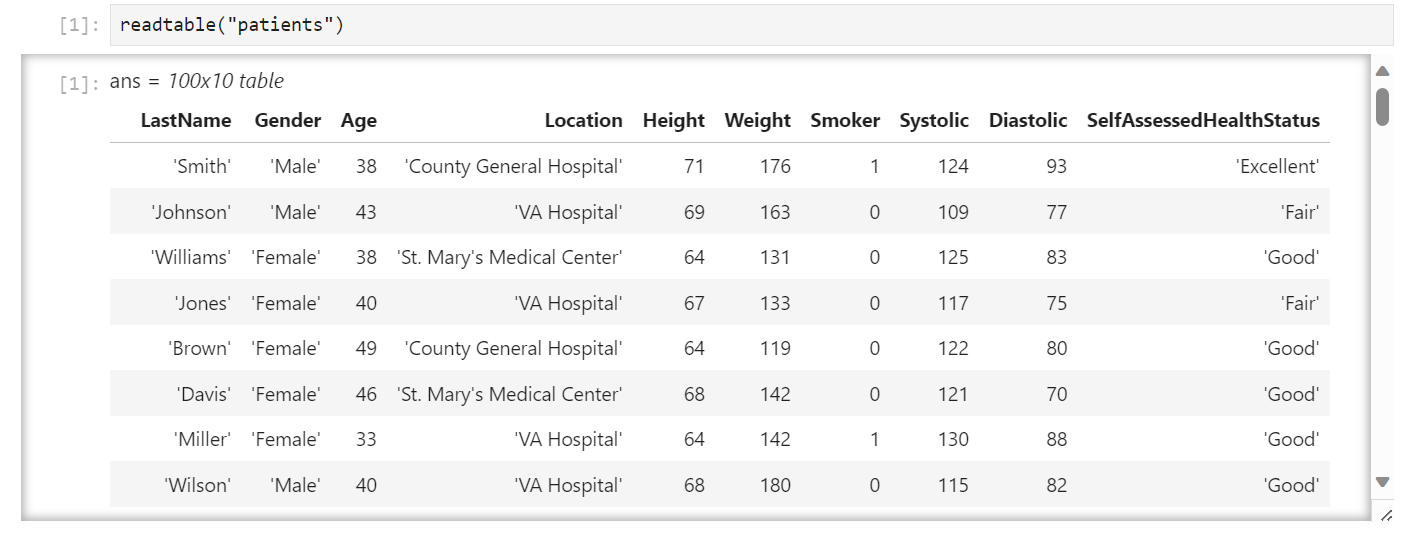Click the Systolic column header
Screen dimensions: 1402x534
point(934,120)
